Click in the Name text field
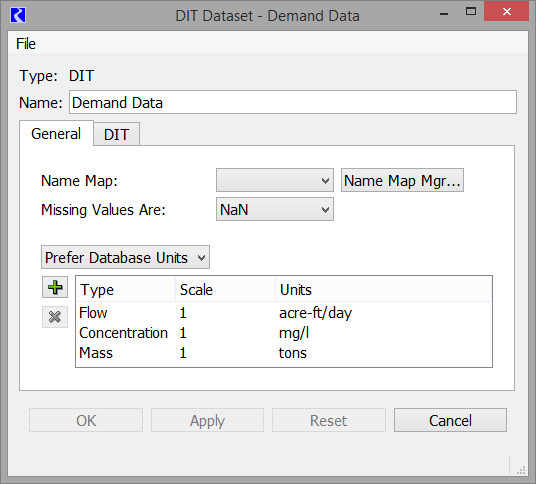 coord(293,102)
